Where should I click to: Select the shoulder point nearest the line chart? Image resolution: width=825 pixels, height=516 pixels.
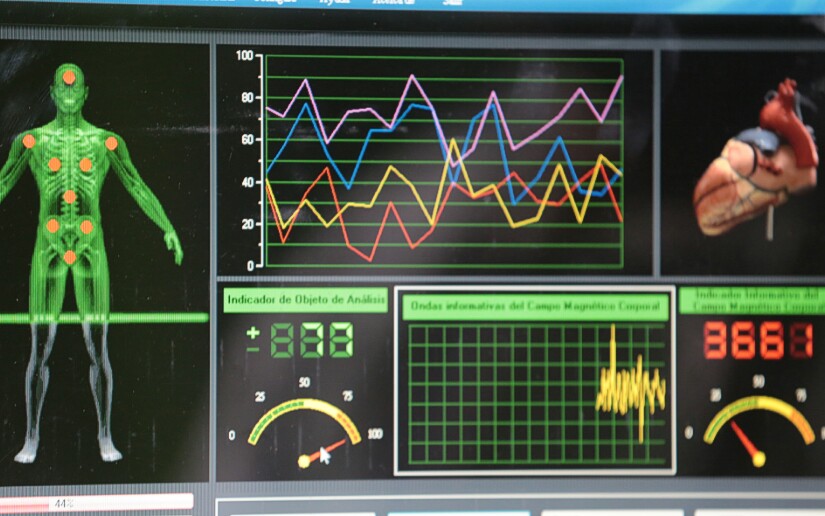[111, 143]
